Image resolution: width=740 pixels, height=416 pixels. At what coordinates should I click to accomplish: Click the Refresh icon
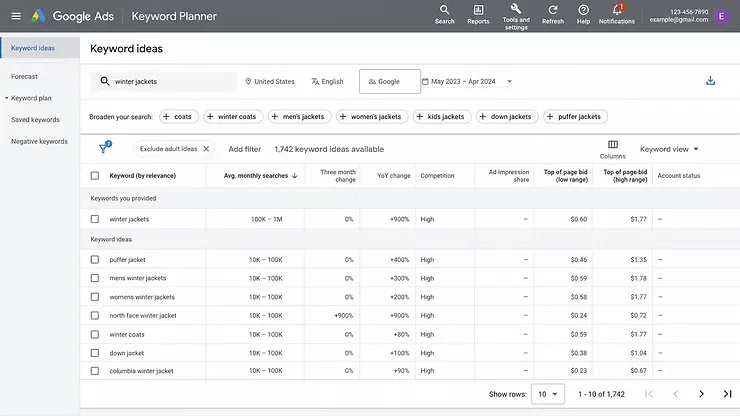point(553,15)
